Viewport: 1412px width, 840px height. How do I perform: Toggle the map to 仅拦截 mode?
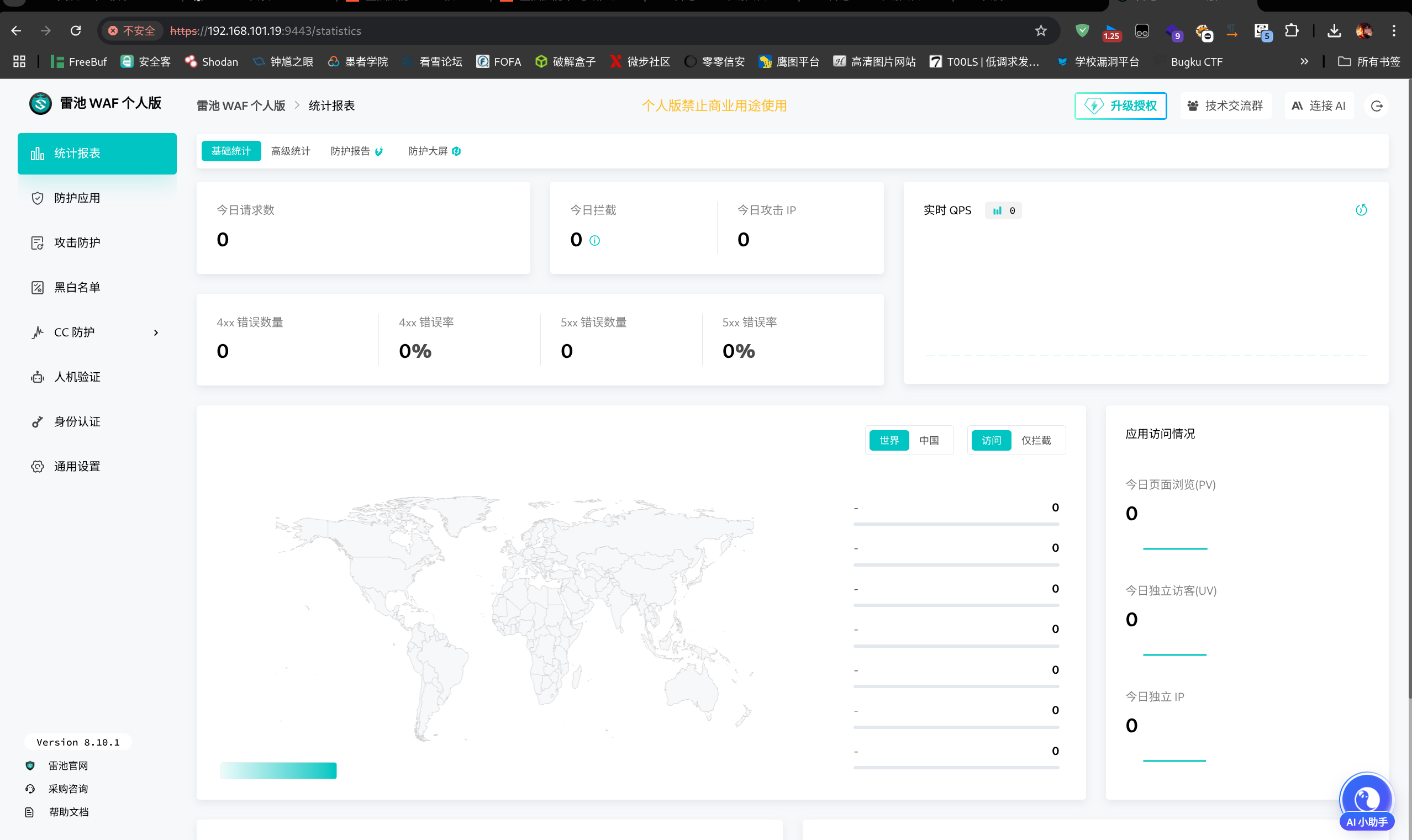pyautogui.click(x=1036, y=440)
